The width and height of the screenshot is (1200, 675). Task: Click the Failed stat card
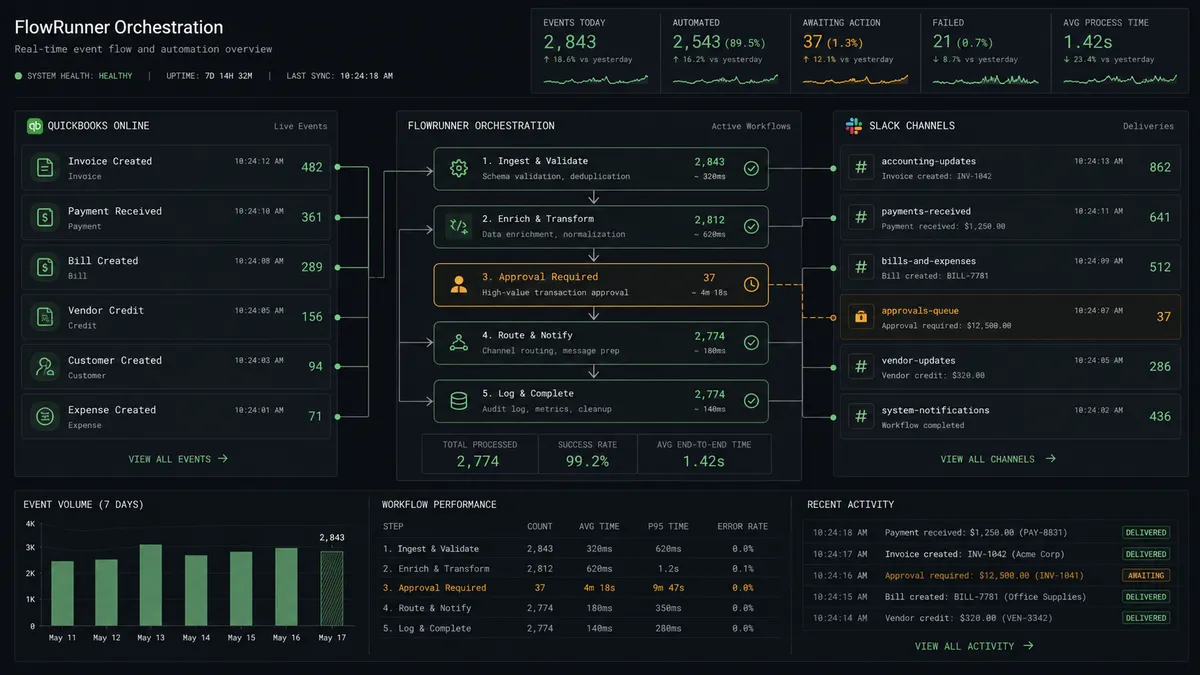(x=984, y=51)
